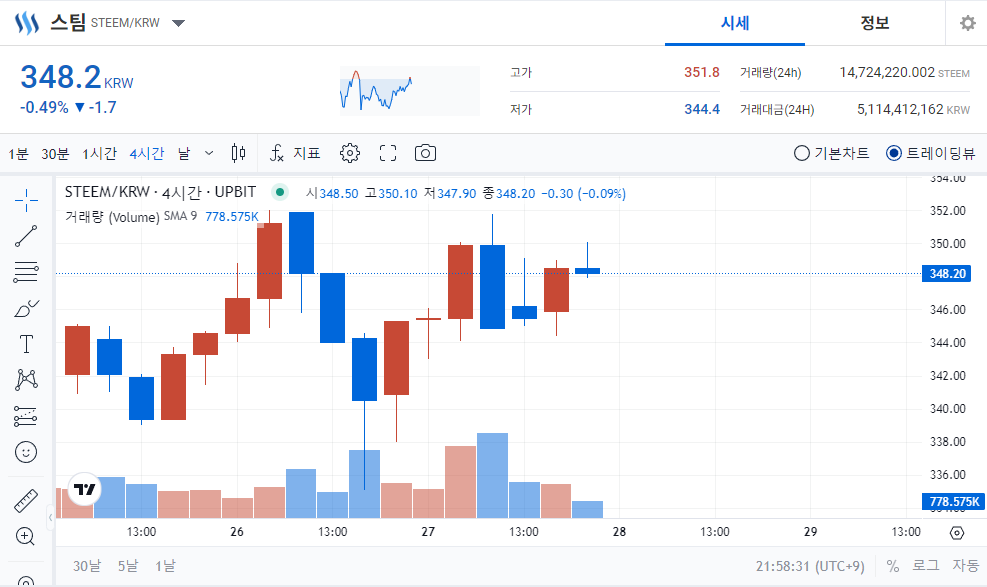Screen dimensions: 987x587
Task: Select the 1시간 interval
Action: pyautogui.click(x=99, y=154)
